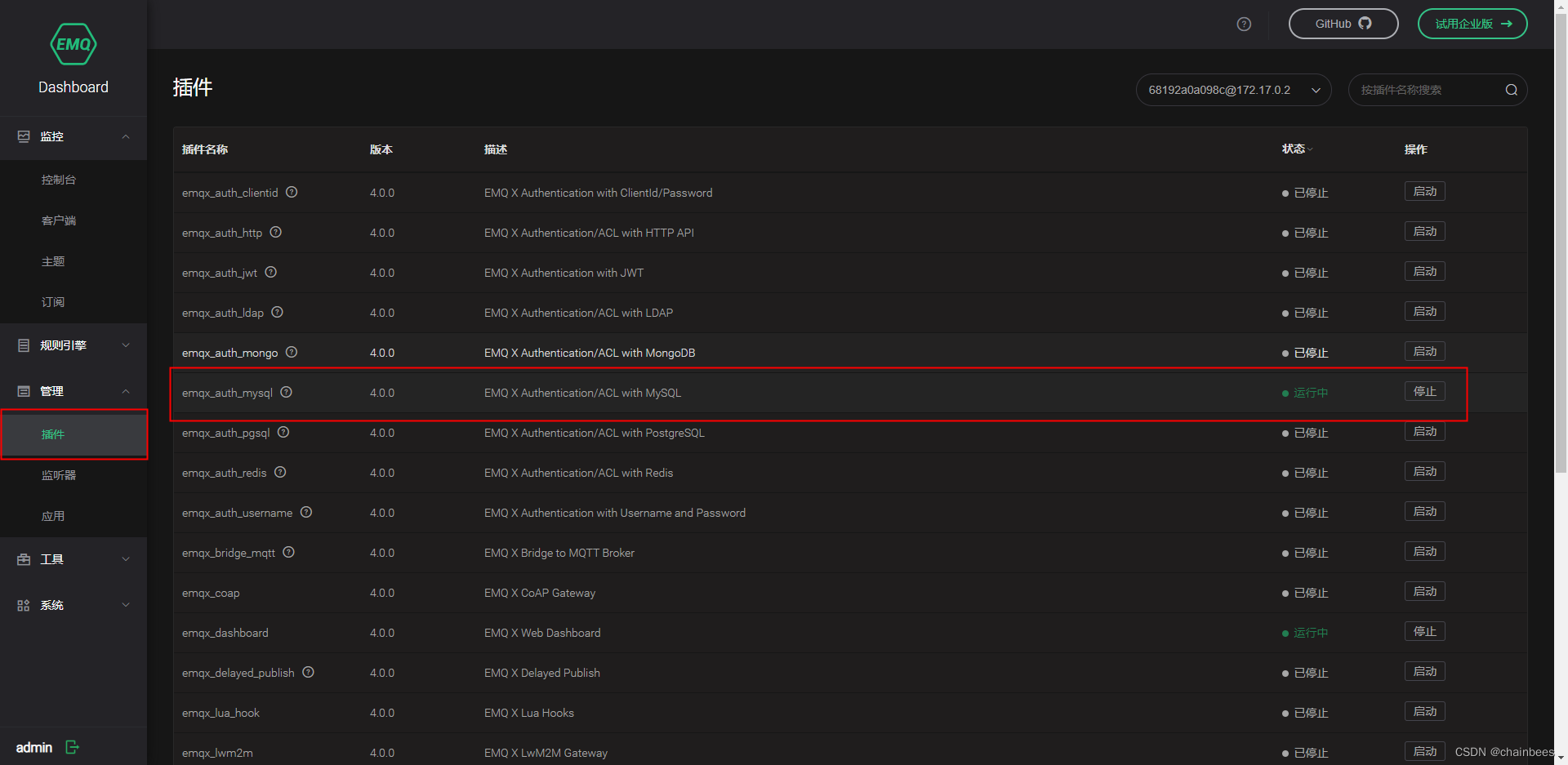Viewport: 1568px width, 765px height.
Task: Open the GitHub link button
Action: point(1343,24)
